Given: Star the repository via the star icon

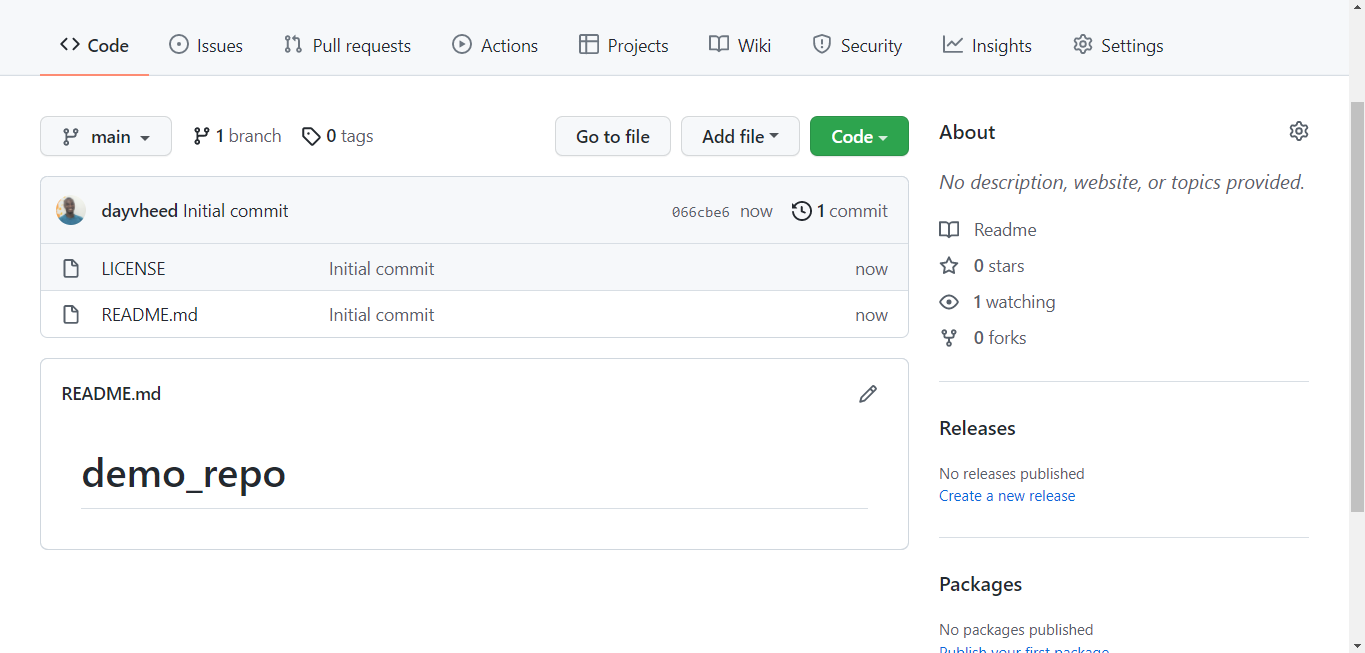Looking at the screenshot, I should coord(948,265).
